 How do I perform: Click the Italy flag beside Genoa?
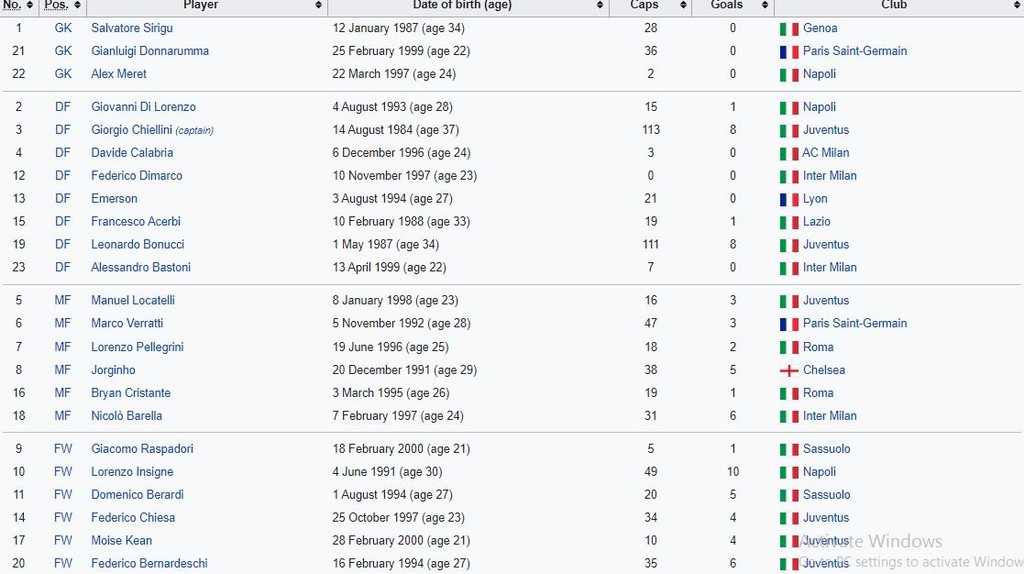[789, 29]
